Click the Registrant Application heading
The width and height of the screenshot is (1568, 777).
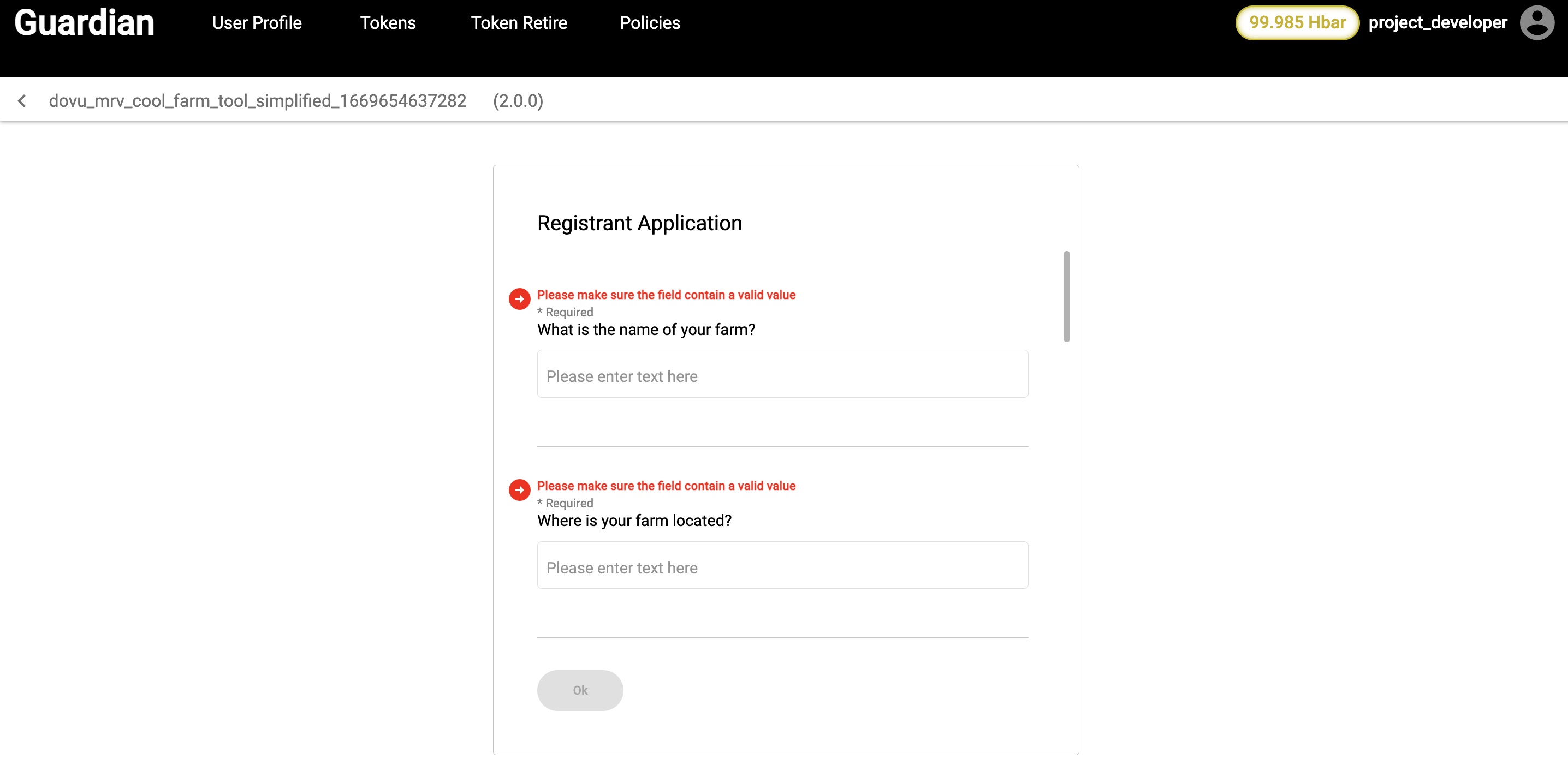(x=639, y=223)
